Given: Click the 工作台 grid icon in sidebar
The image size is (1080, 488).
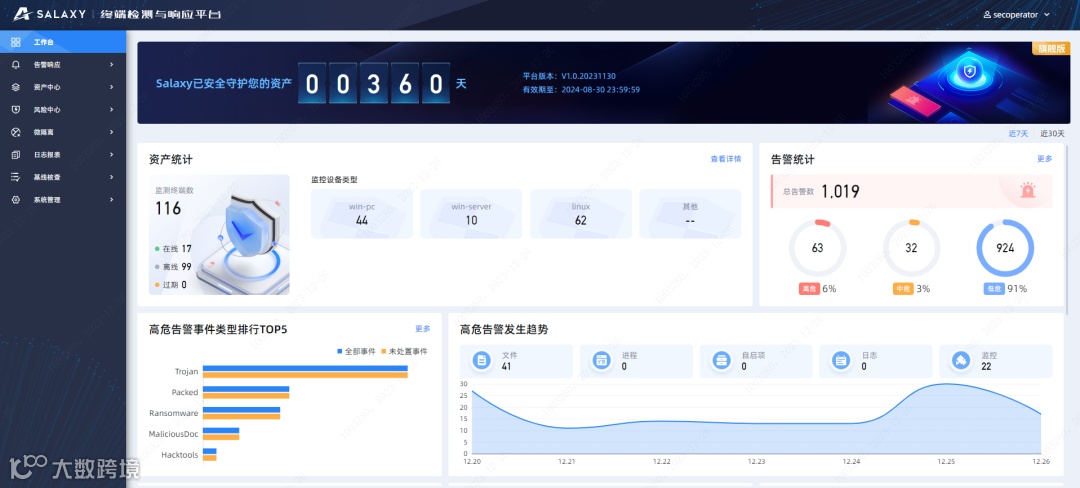Looking at the screenshot, I should click(16, 42).
